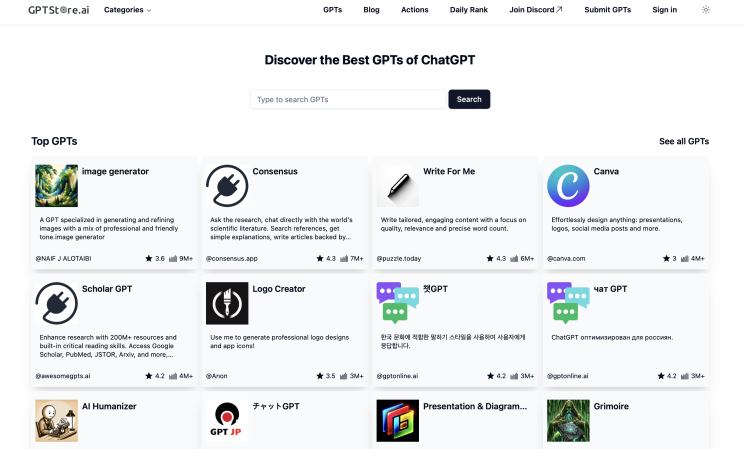This screenshot has height=449, width=743.
Task: Click the AI Humanizer cartoon icon
Action: [56, 421]
